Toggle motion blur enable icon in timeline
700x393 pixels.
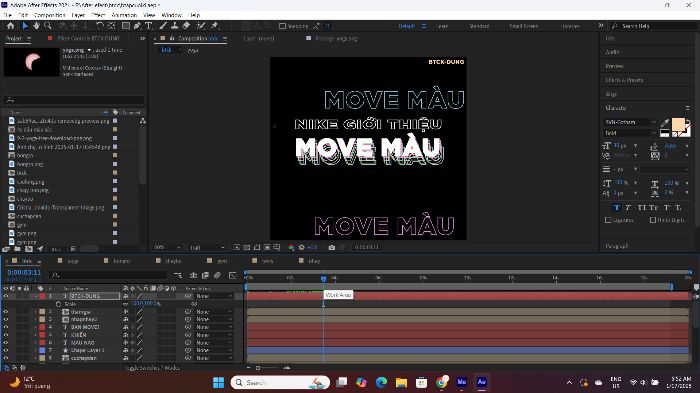217,275
